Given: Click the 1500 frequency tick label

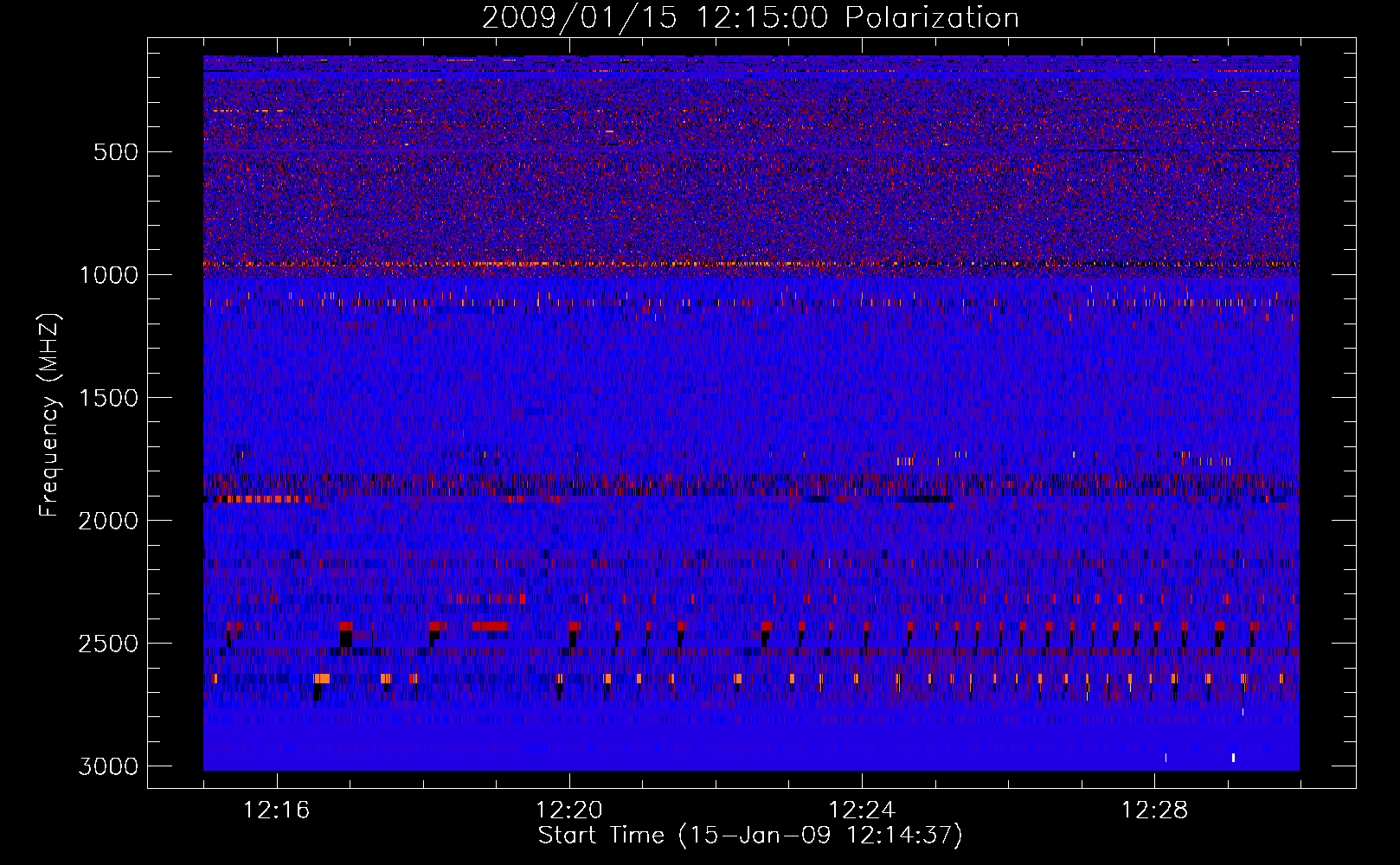Looking at the screenshot, I should 108,398.
